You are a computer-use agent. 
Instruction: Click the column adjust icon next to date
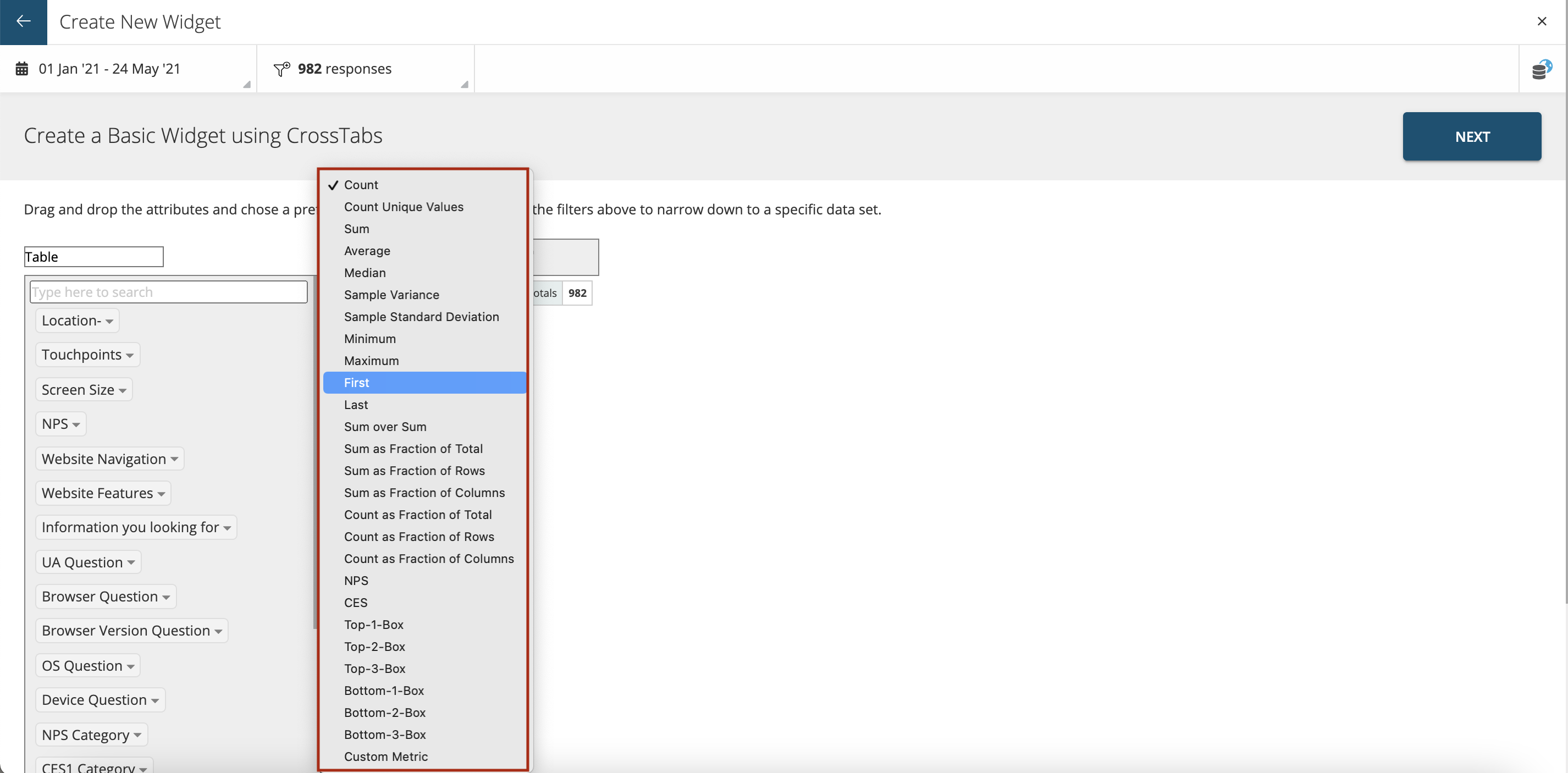[x=247, y=85]
